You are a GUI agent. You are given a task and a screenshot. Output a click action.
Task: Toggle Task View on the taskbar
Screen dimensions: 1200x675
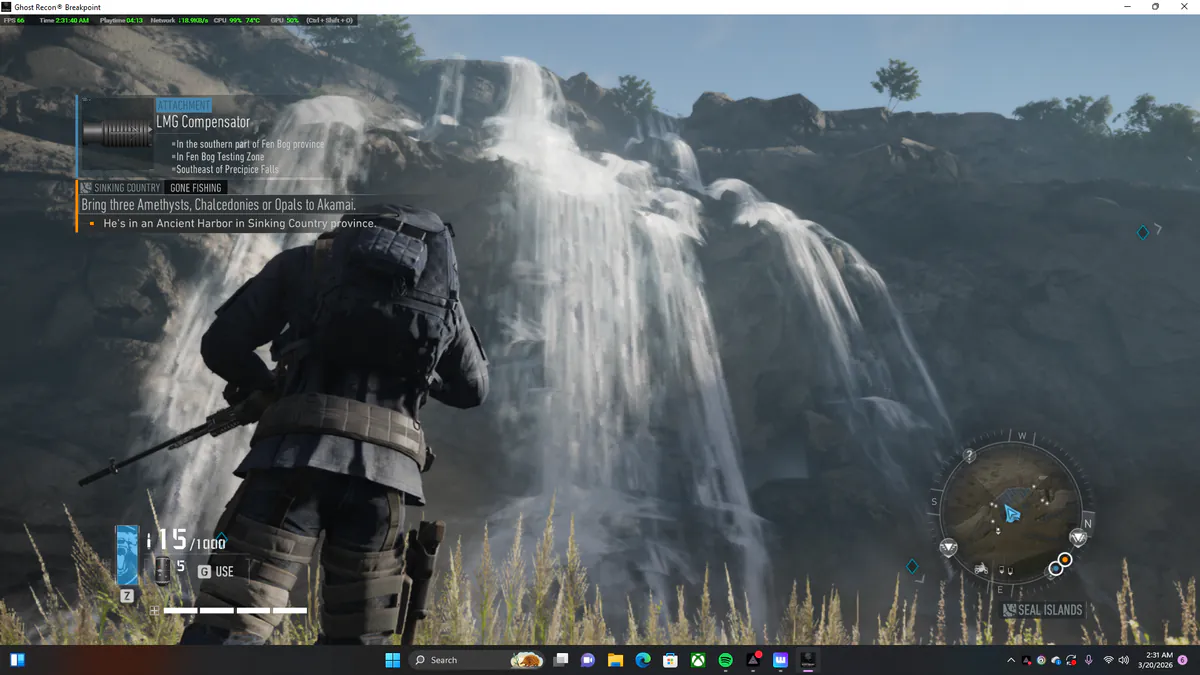(x=562, y=660)
